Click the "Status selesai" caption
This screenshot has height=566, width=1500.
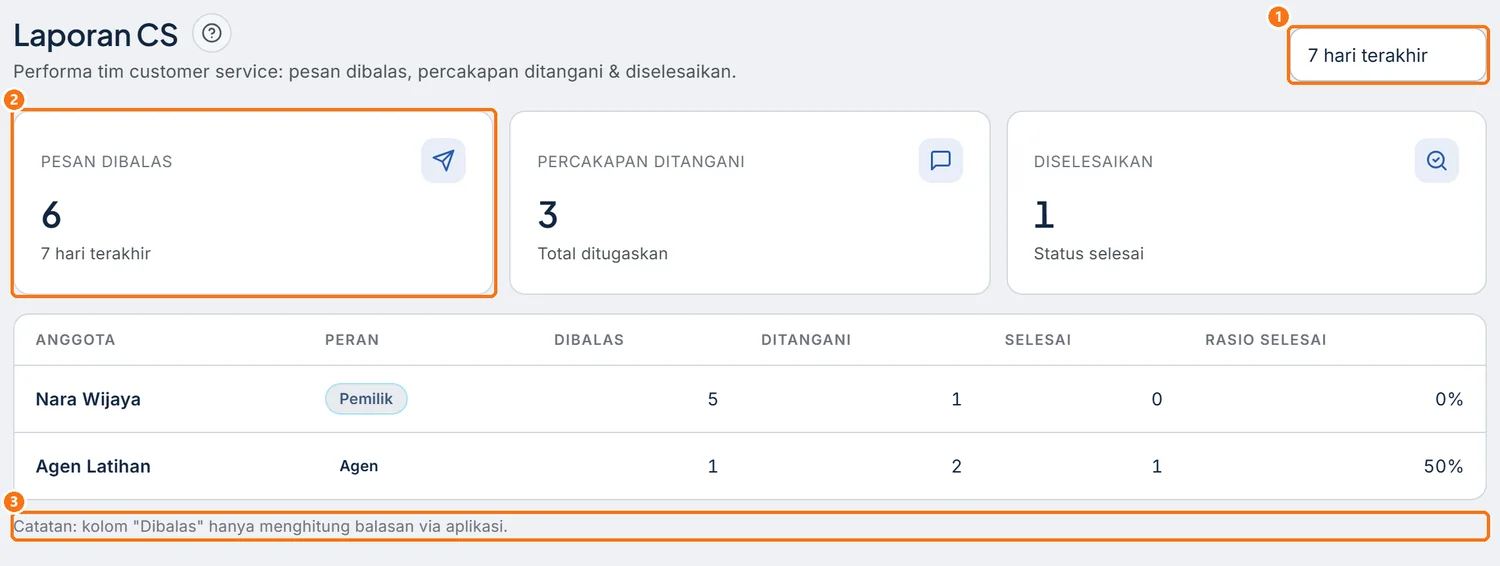click(1089, 254)
